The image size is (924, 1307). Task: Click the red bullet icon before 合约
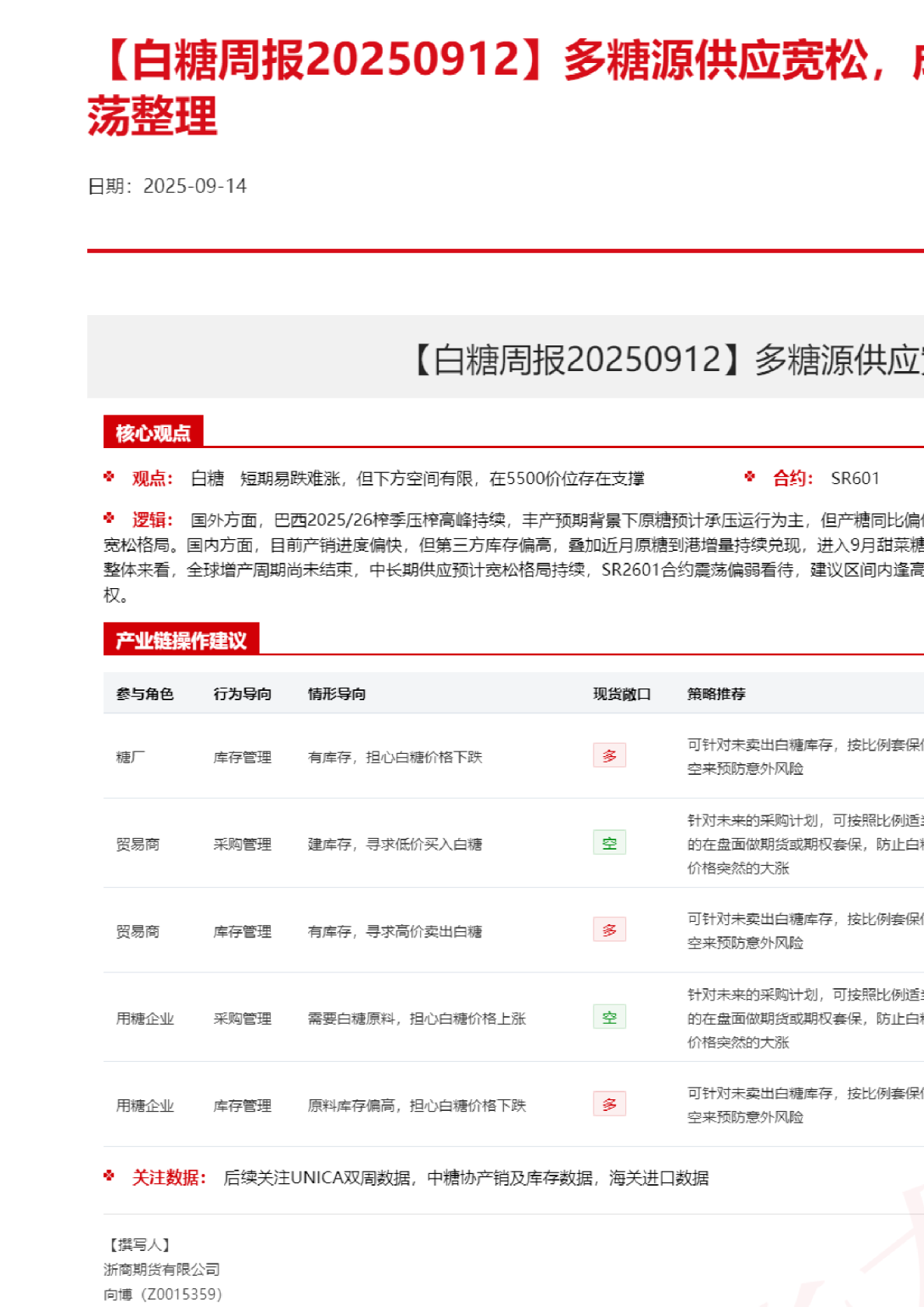(x=750, y=477)
